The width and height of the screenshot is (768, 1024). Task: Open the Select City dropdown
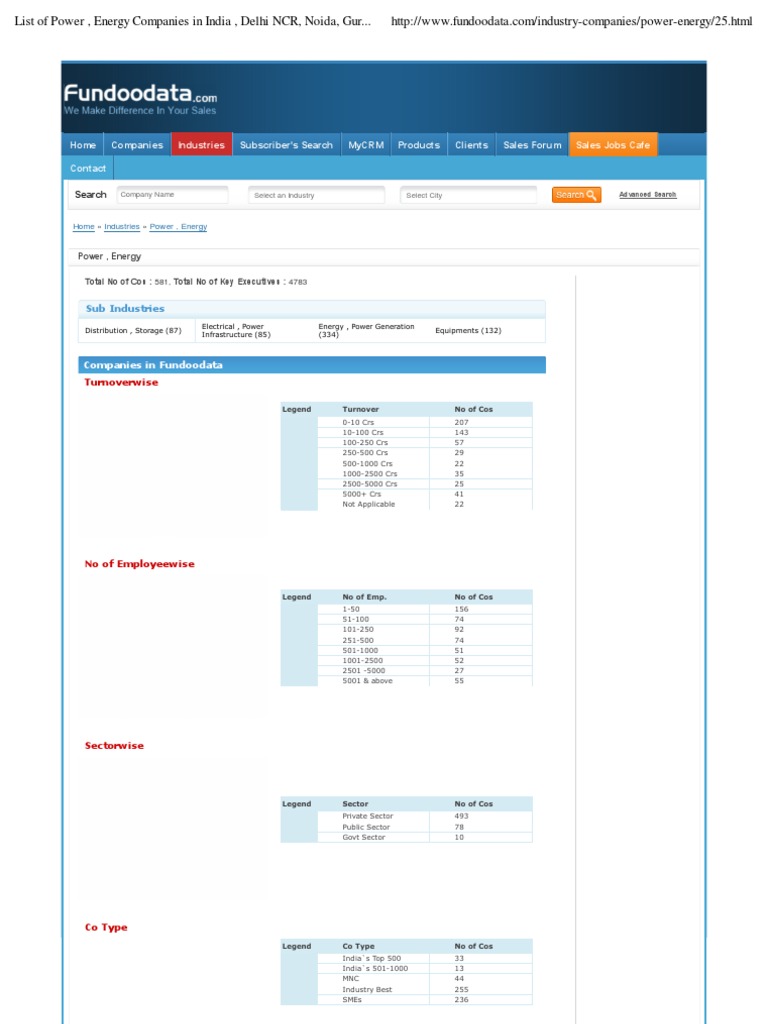[x=468, y=195]
